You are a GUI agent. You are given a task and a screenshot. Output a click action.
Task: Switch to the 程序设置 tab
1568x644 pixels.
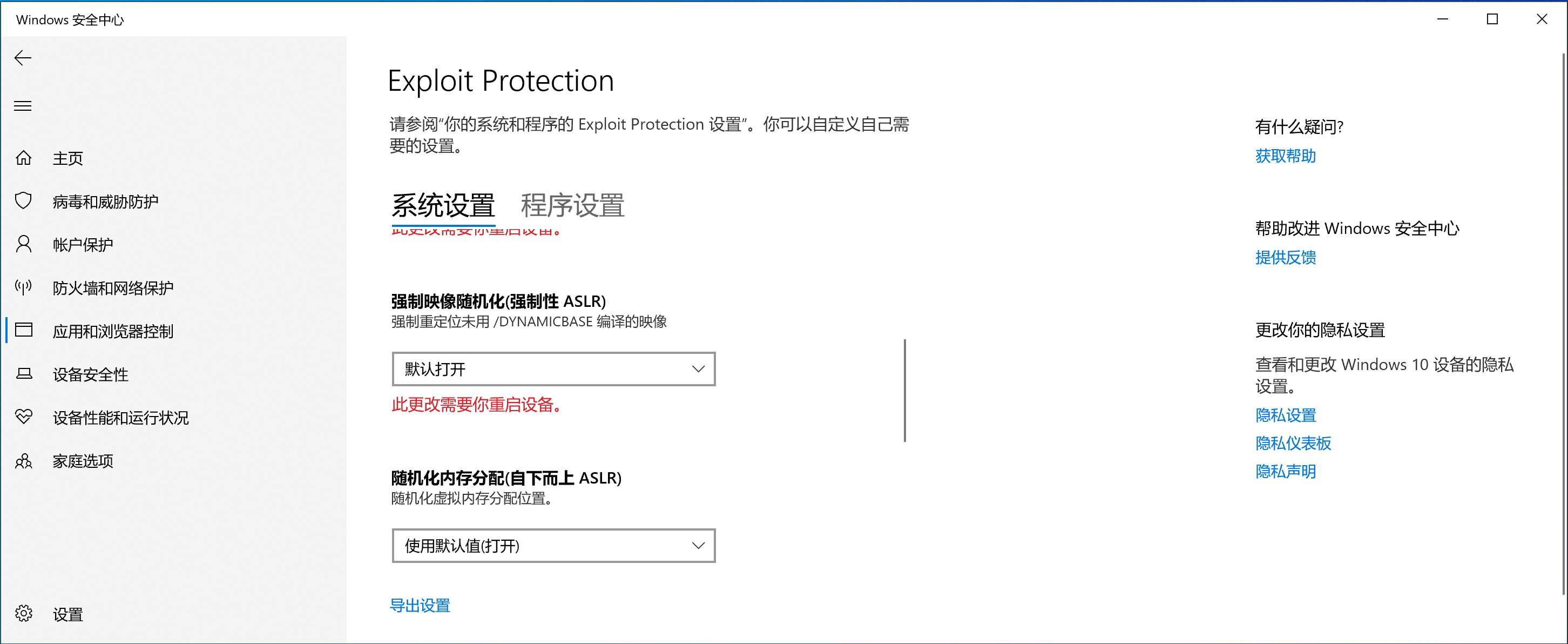[572, 205]
